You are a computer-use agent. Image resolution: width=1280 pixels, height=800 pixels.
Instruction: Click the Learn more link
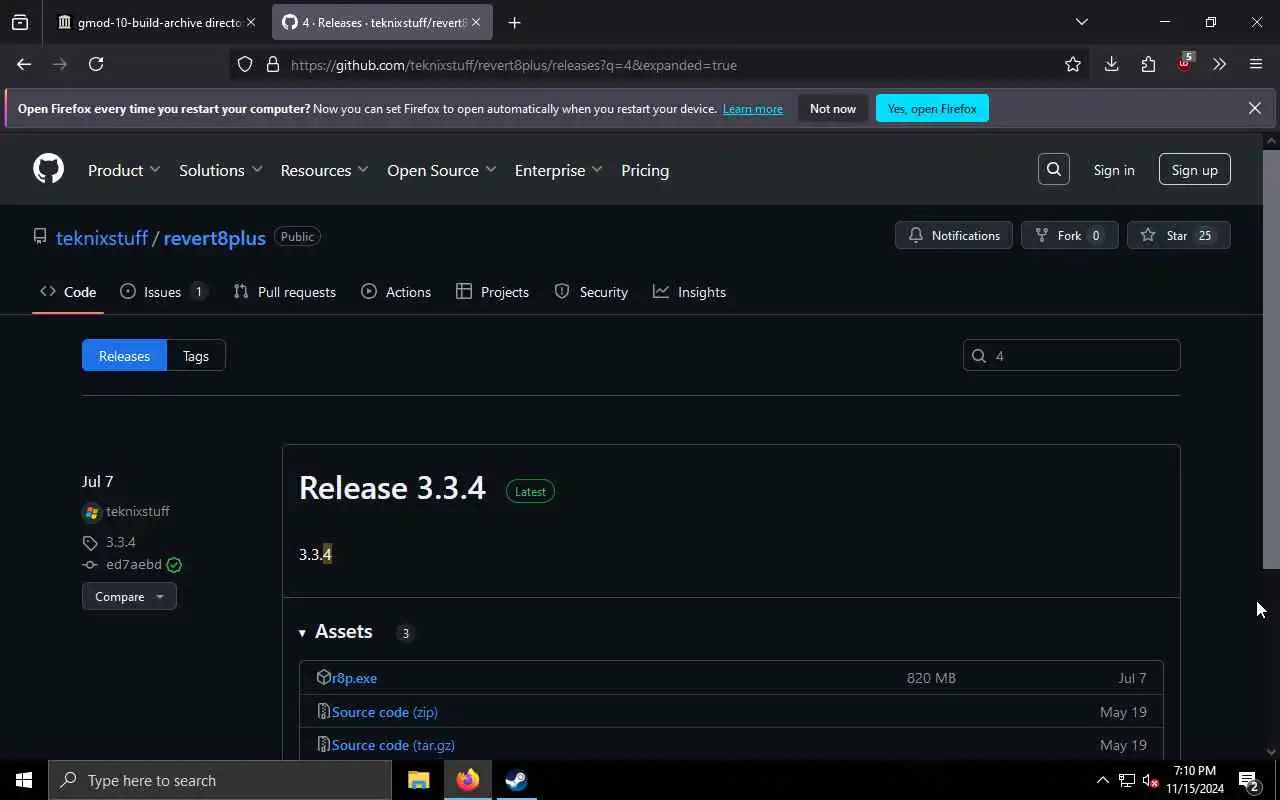click(753, 108)
